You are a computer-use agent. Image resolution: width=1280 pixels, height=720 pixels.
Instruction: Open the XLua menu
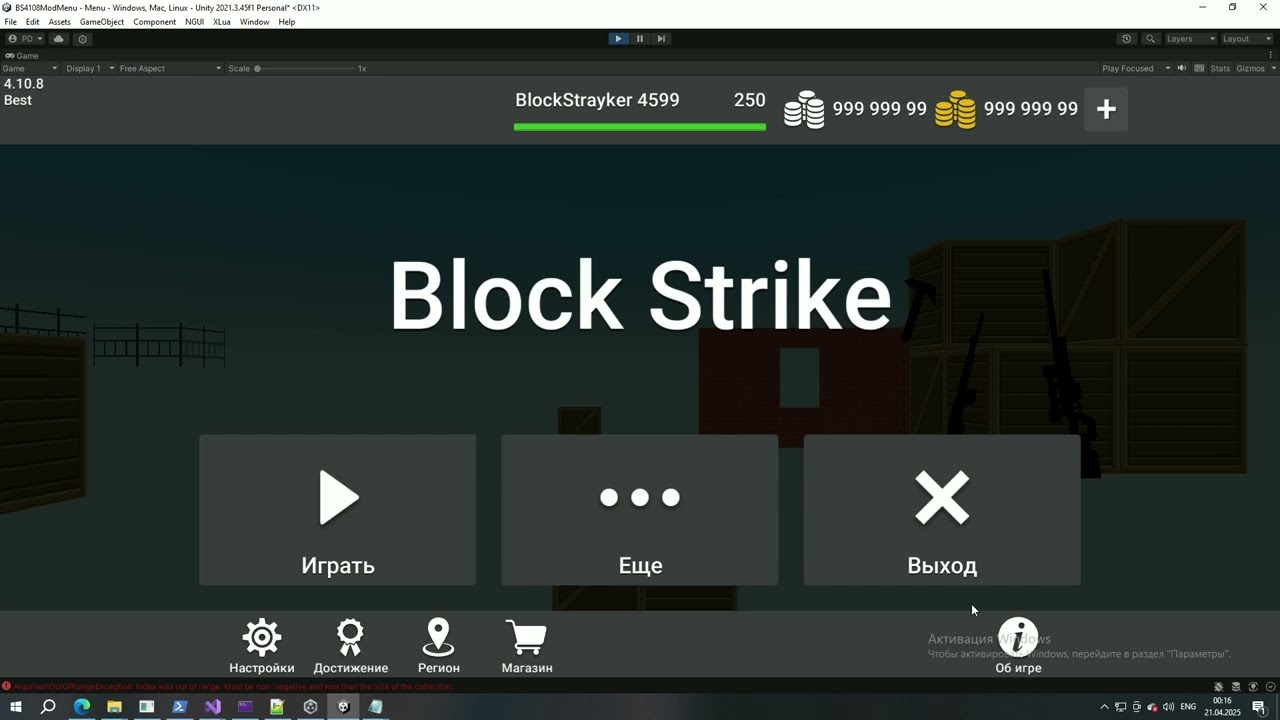[x=222, y=22]
